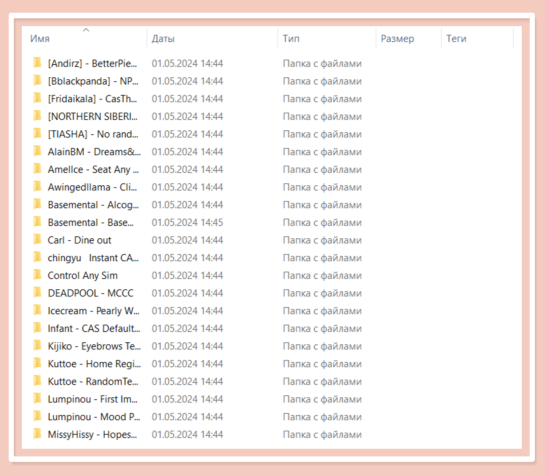Screen dimensions: 545x476
Task: Select the Kuttoe - Home Regi folder name
Action: click(x=94, y=364)
